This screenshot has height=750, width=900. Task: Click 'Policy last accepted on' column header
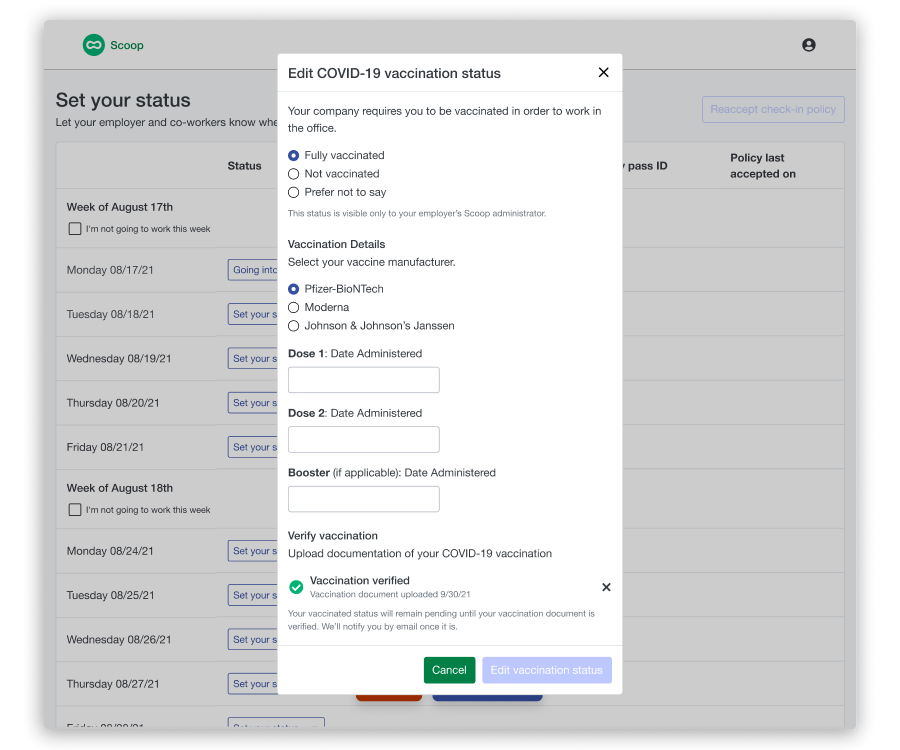pos(763,166)
